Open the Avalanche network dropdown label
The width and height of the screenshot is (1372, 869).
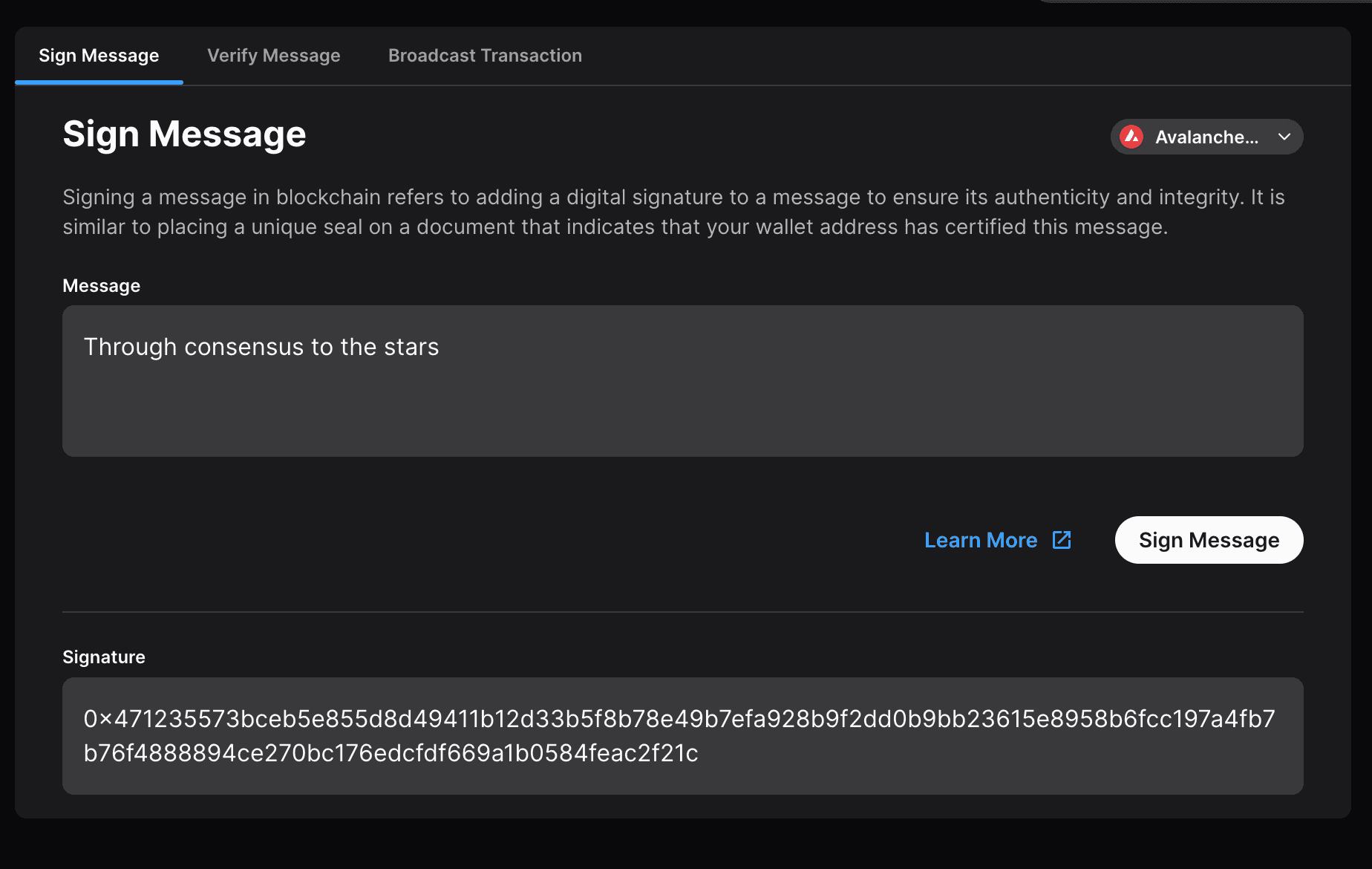point(1206,137)
